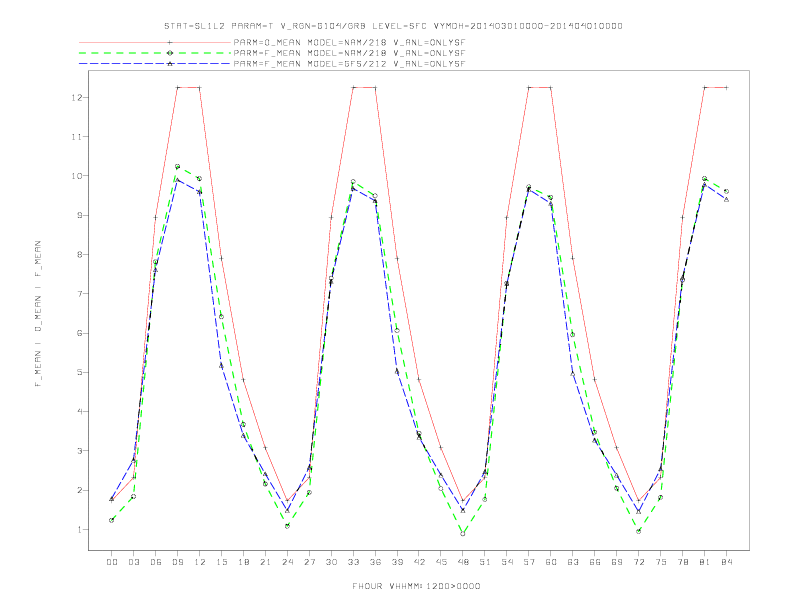
Task: Click x-axis forecast hour label 03
Action: click(133, 562)
